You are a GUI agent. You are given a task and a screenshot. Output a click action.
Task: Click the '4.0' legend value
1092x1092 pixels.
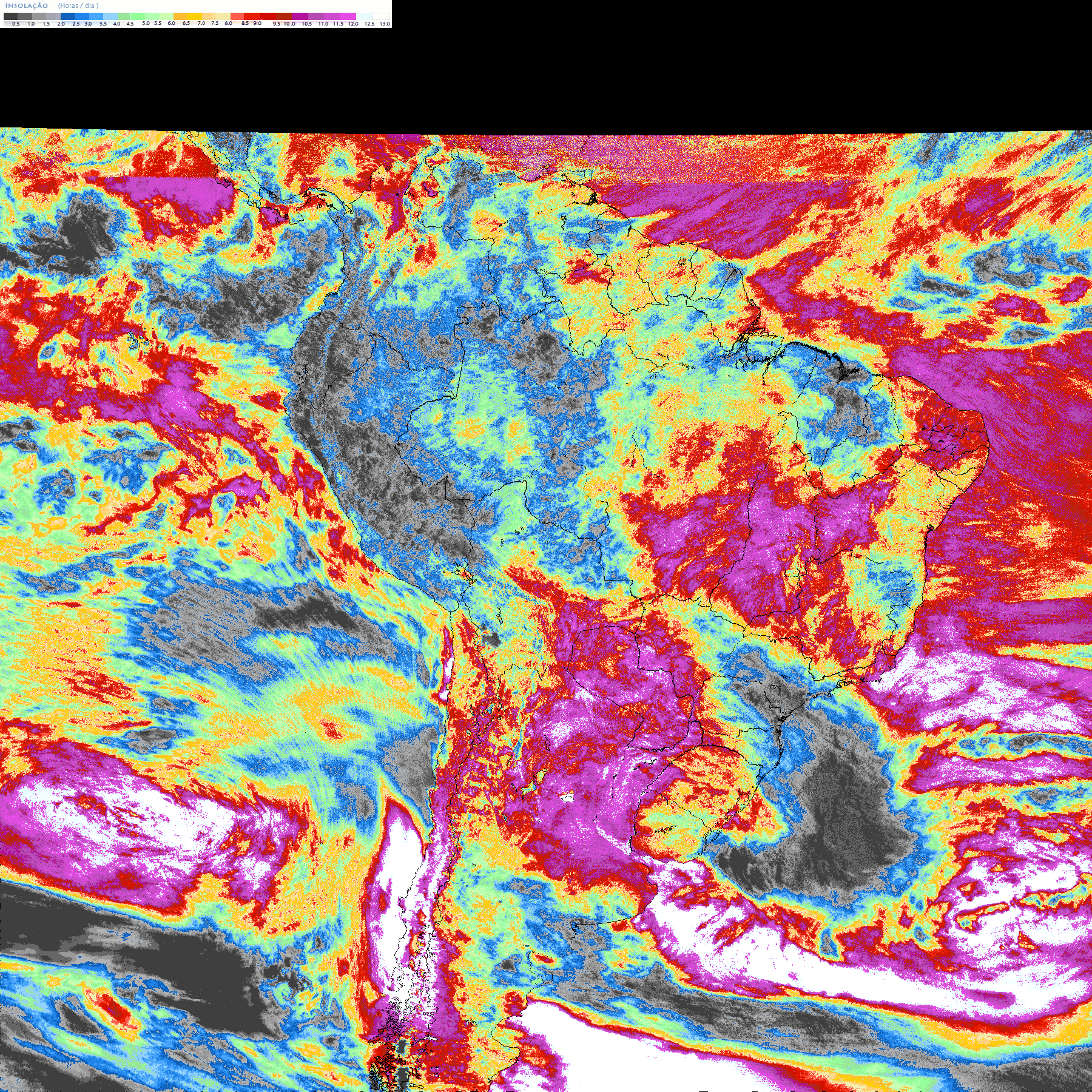point(116,24)
